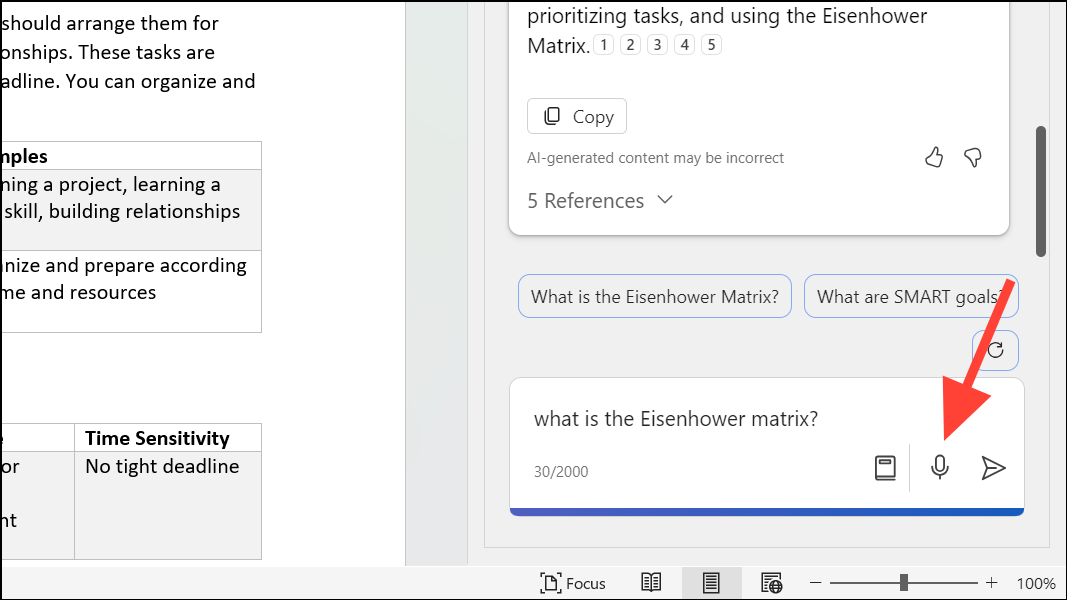
Task: Give the AI response a thumbs up
Action: coord(933,157)
